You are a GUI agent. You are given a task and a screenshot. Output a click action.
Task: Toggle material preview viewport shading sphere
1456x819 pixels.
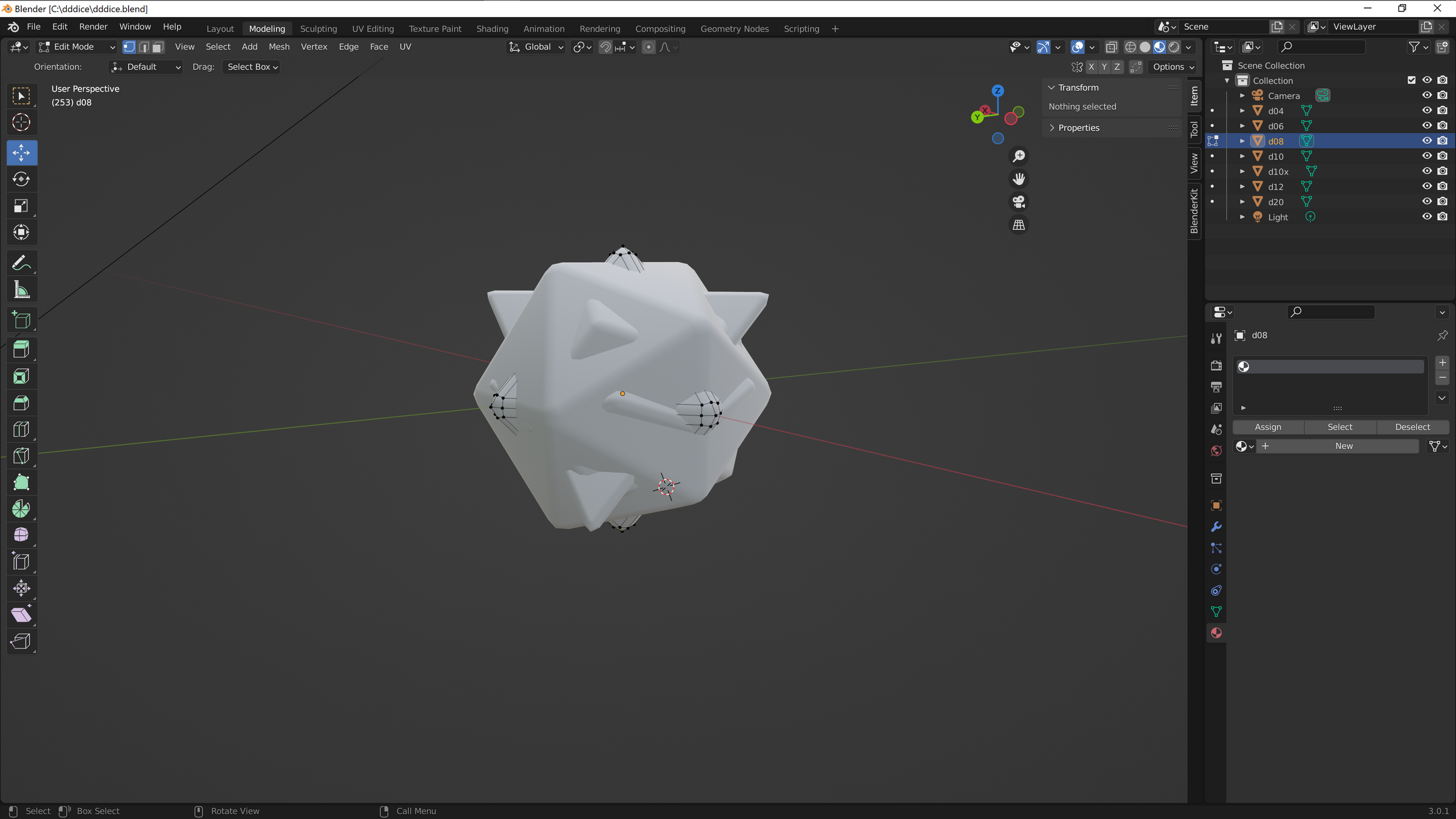point(1159,47)
